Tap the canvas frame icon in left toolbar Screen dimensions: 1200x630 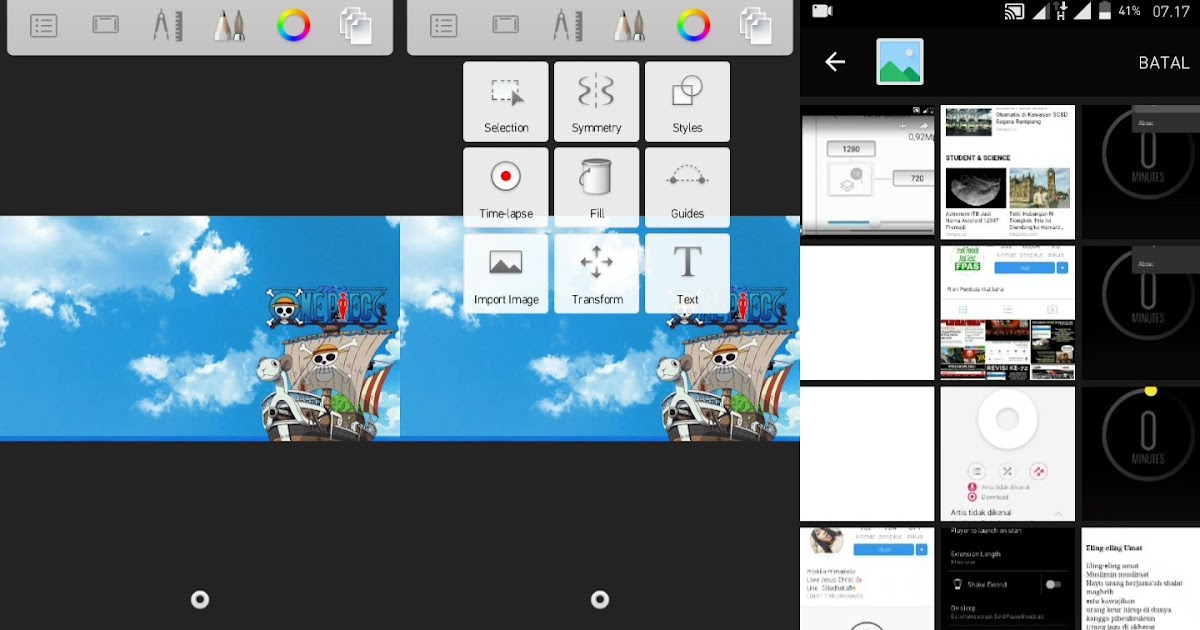[x=106, y=26]
